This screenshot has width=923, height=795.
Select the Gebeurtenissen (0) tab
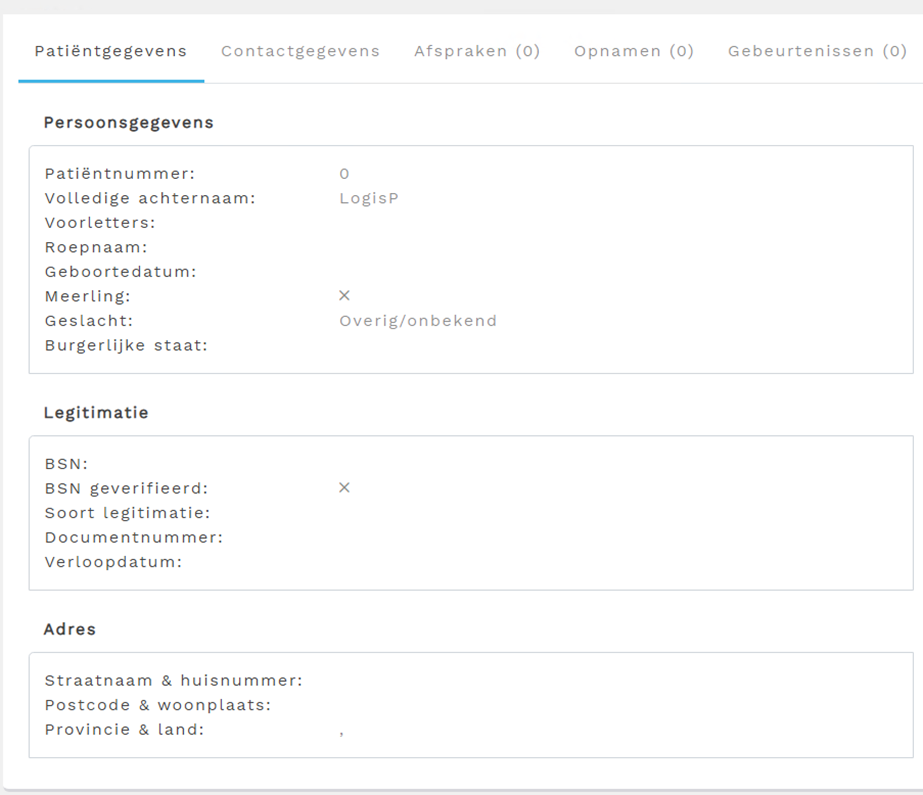(x=817, y=51)
